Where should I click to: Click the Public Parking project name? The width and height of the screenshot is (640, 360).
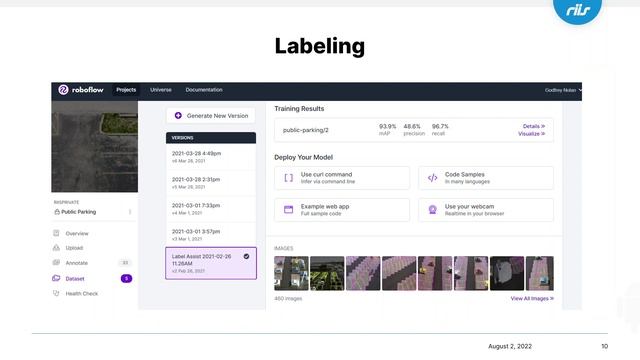point(79,212)
